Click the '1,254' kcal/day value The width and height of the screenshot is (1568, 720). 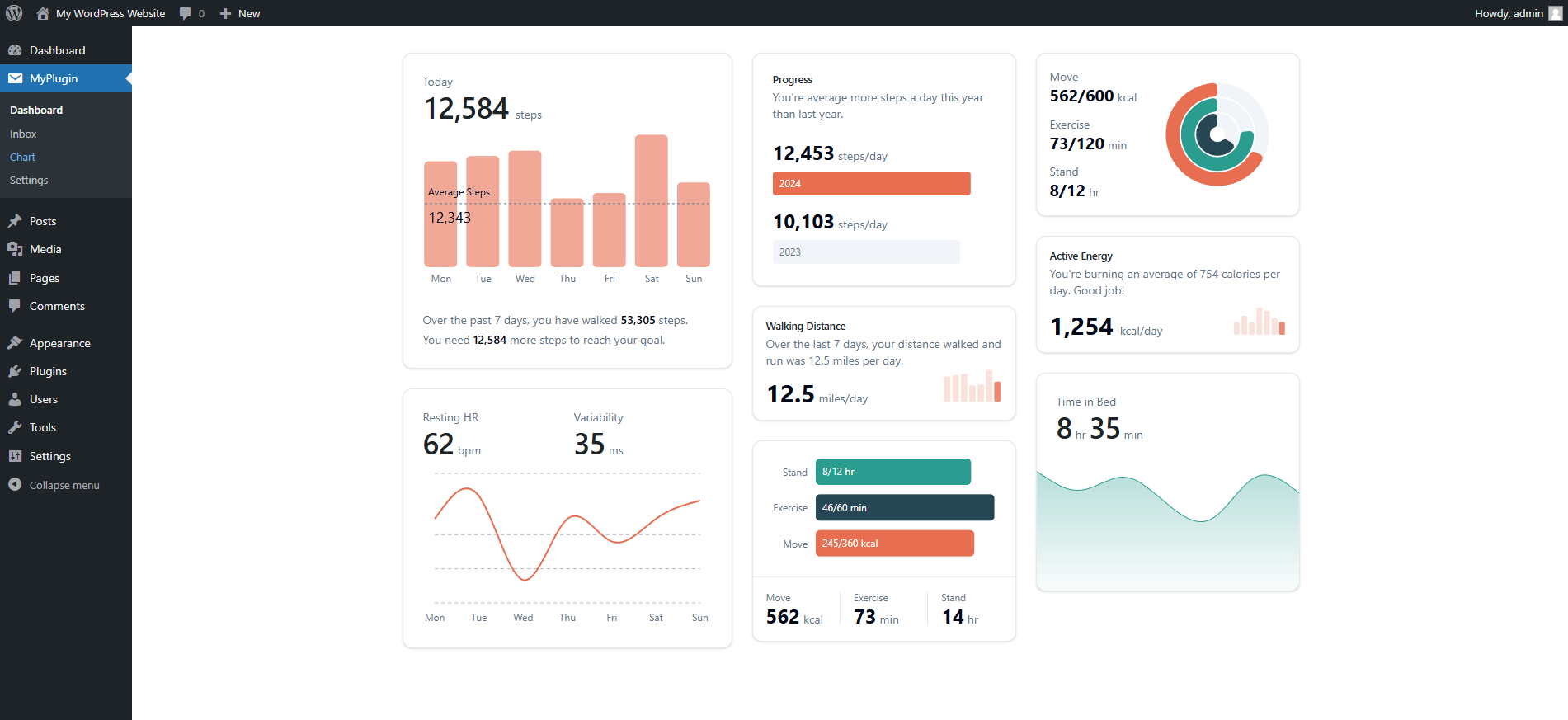coord(1081,327)
